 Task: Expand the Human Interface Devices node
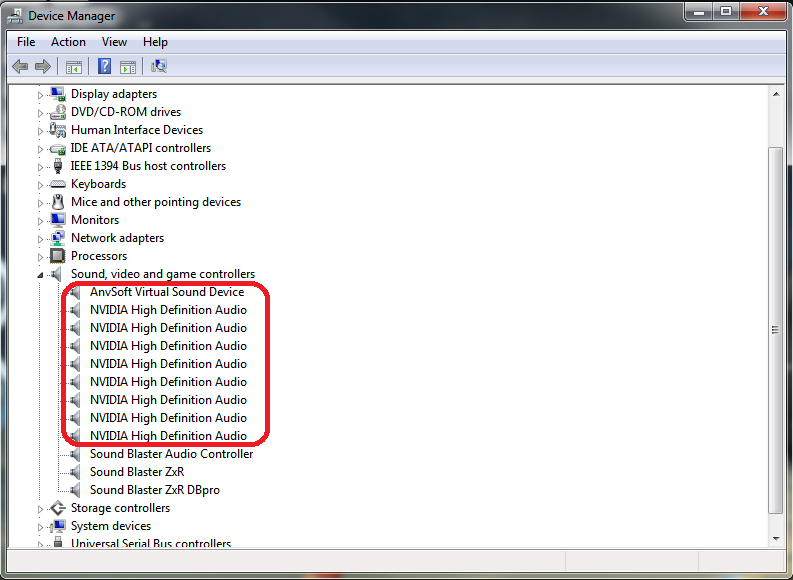tap(40, 131)
